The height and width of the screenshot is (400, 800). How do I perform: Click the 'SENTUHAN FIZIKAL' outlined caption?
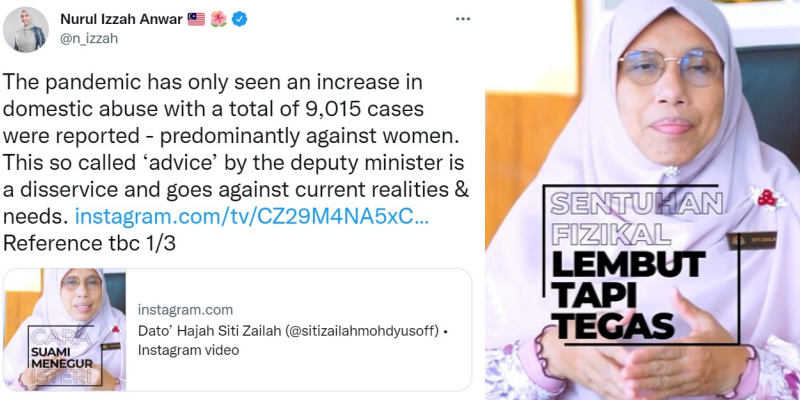[x=636, y=219]
